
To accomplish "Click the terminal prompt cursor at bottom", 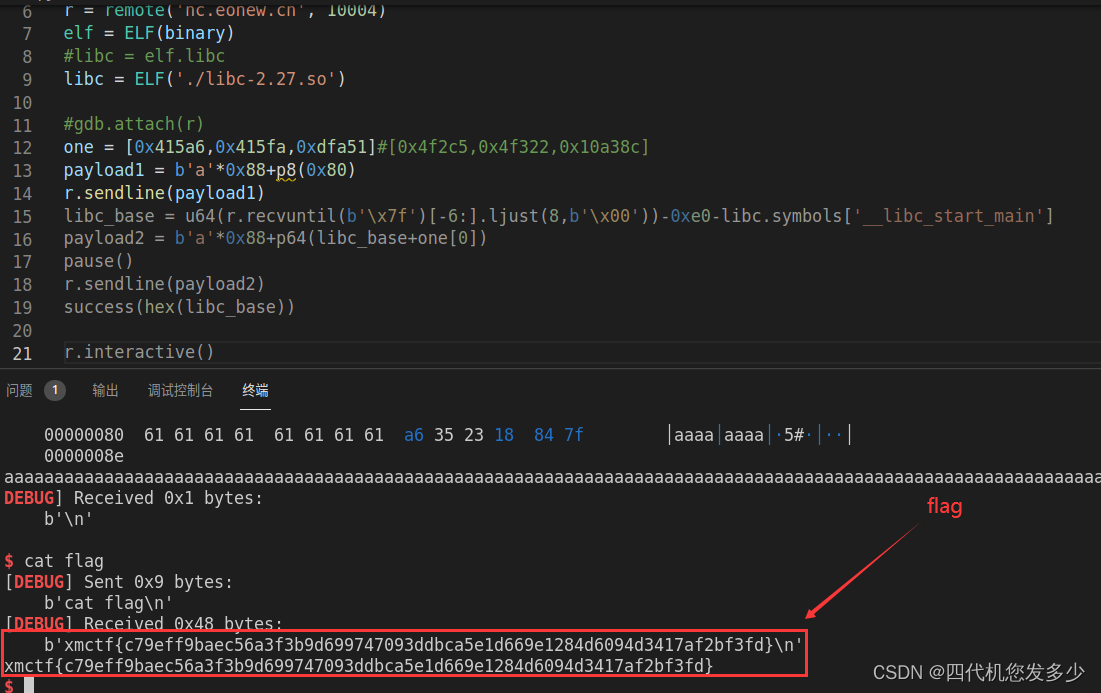I will (x=29, y=685).
